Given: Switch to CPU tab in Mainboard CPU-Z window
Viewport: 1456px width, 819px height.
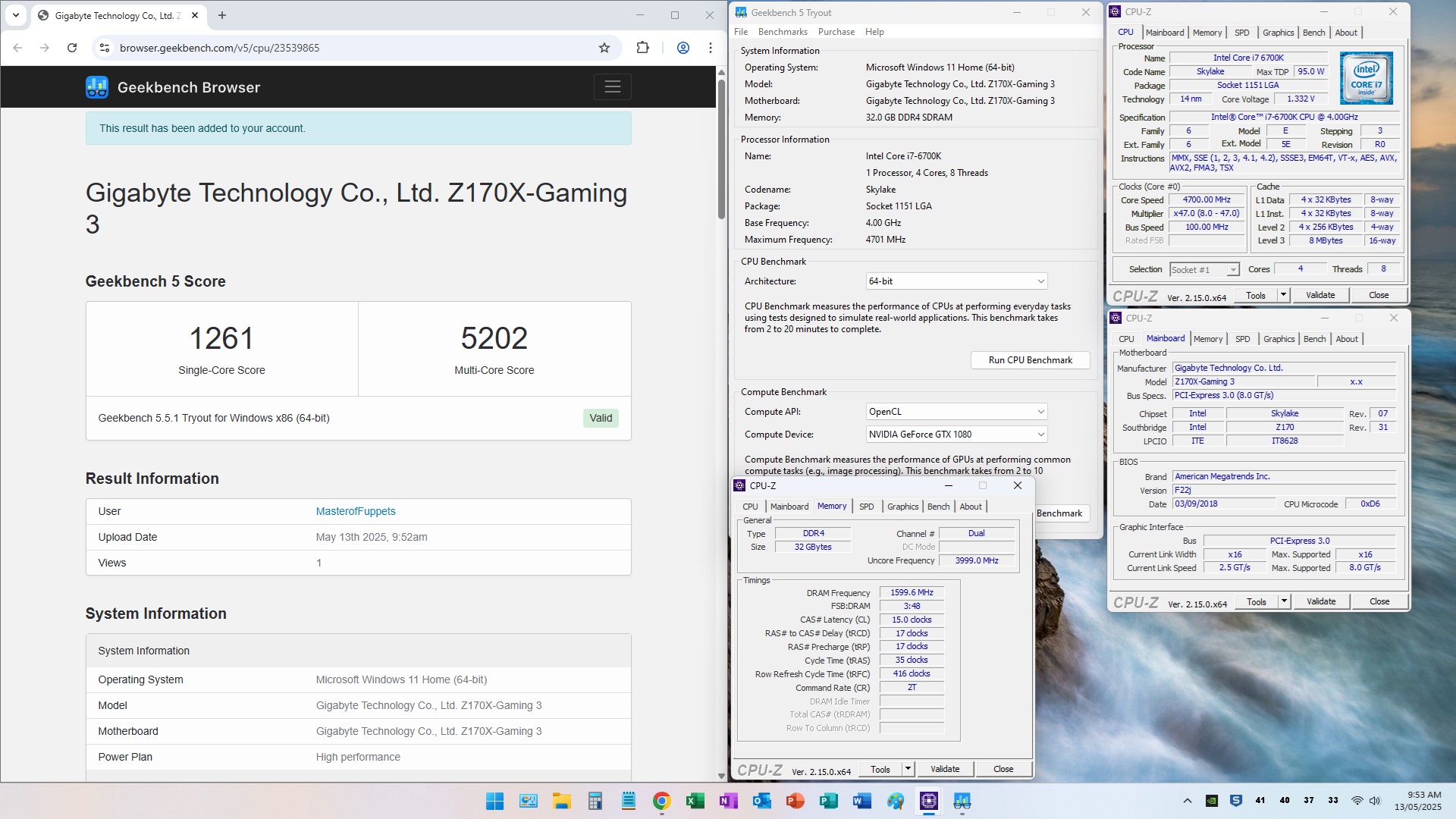Looking at the screenshot, I should [x=1127, y=339].
